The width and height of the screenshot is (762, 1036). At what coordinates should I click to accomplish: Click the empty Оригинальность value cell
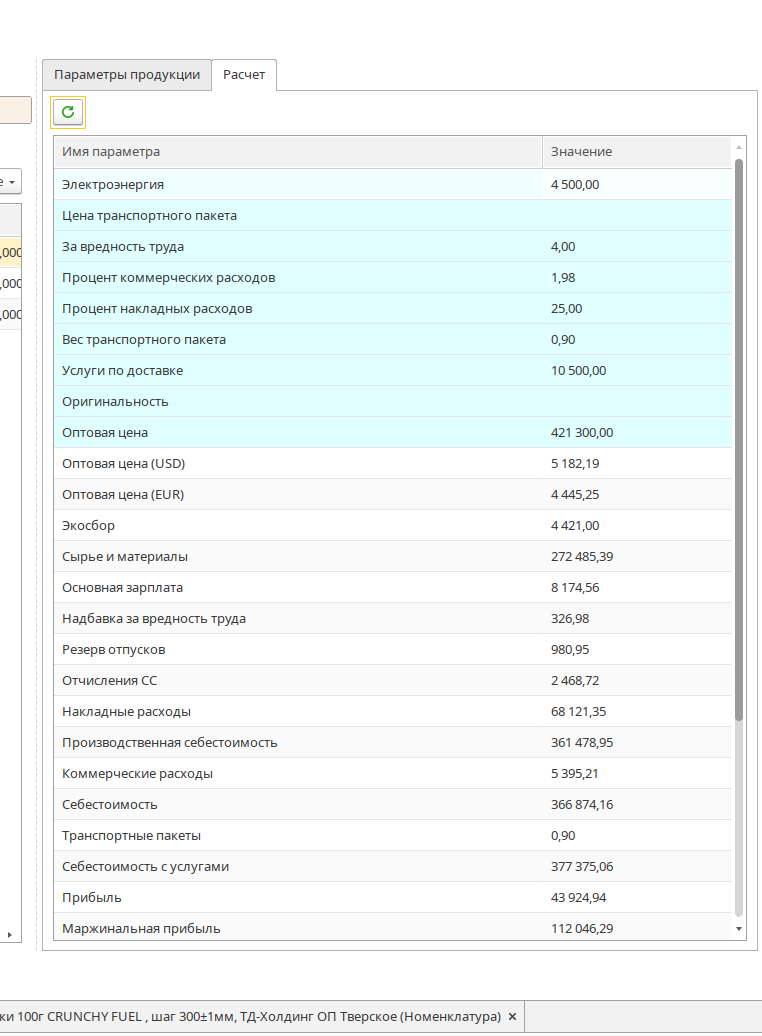pyautogui.click(x=636, y=402)
